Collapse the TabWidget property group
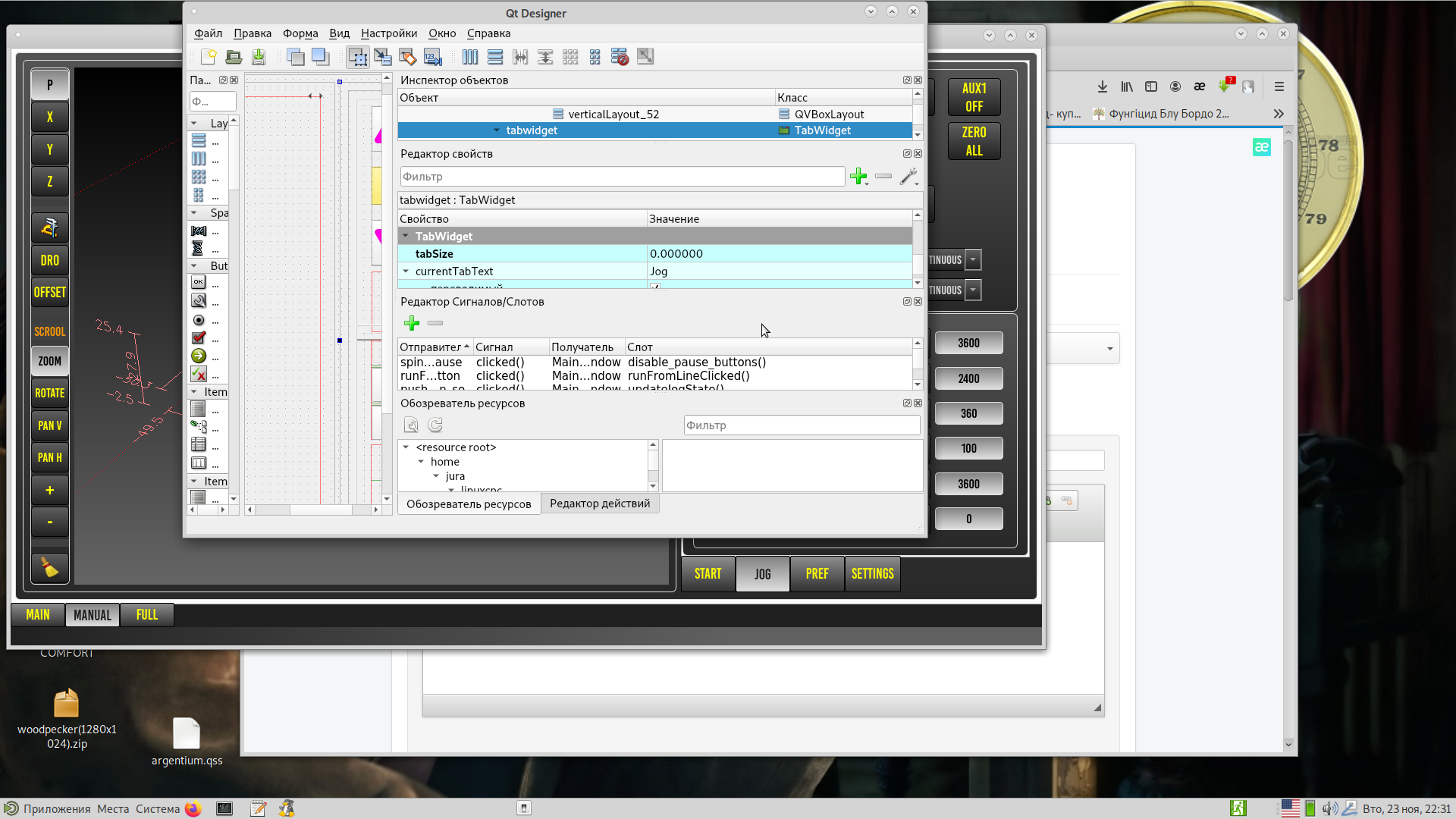 (x=406, y=237)
